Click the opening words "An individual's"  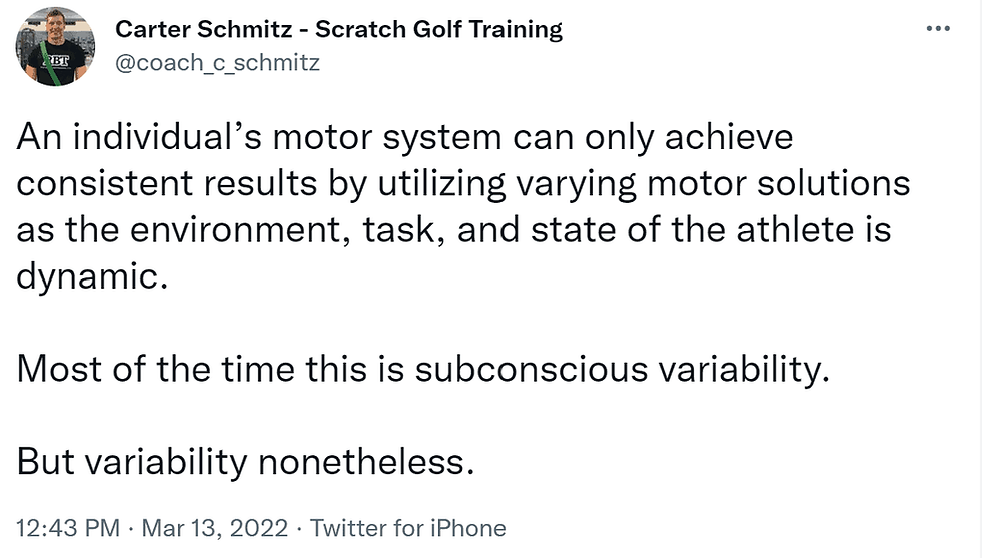(138, 136)
